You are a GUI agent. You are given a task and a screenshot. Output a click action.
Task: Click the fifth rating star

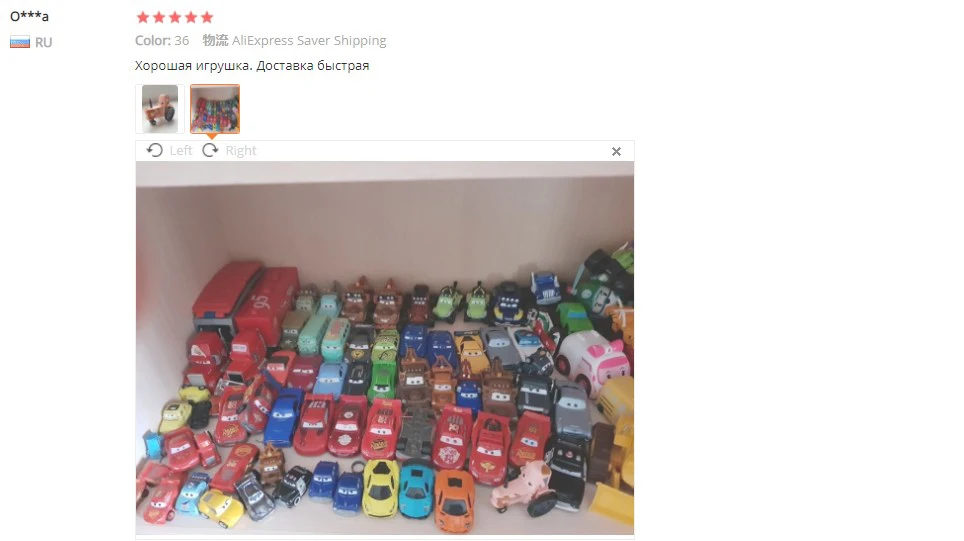tap(207, 17)
